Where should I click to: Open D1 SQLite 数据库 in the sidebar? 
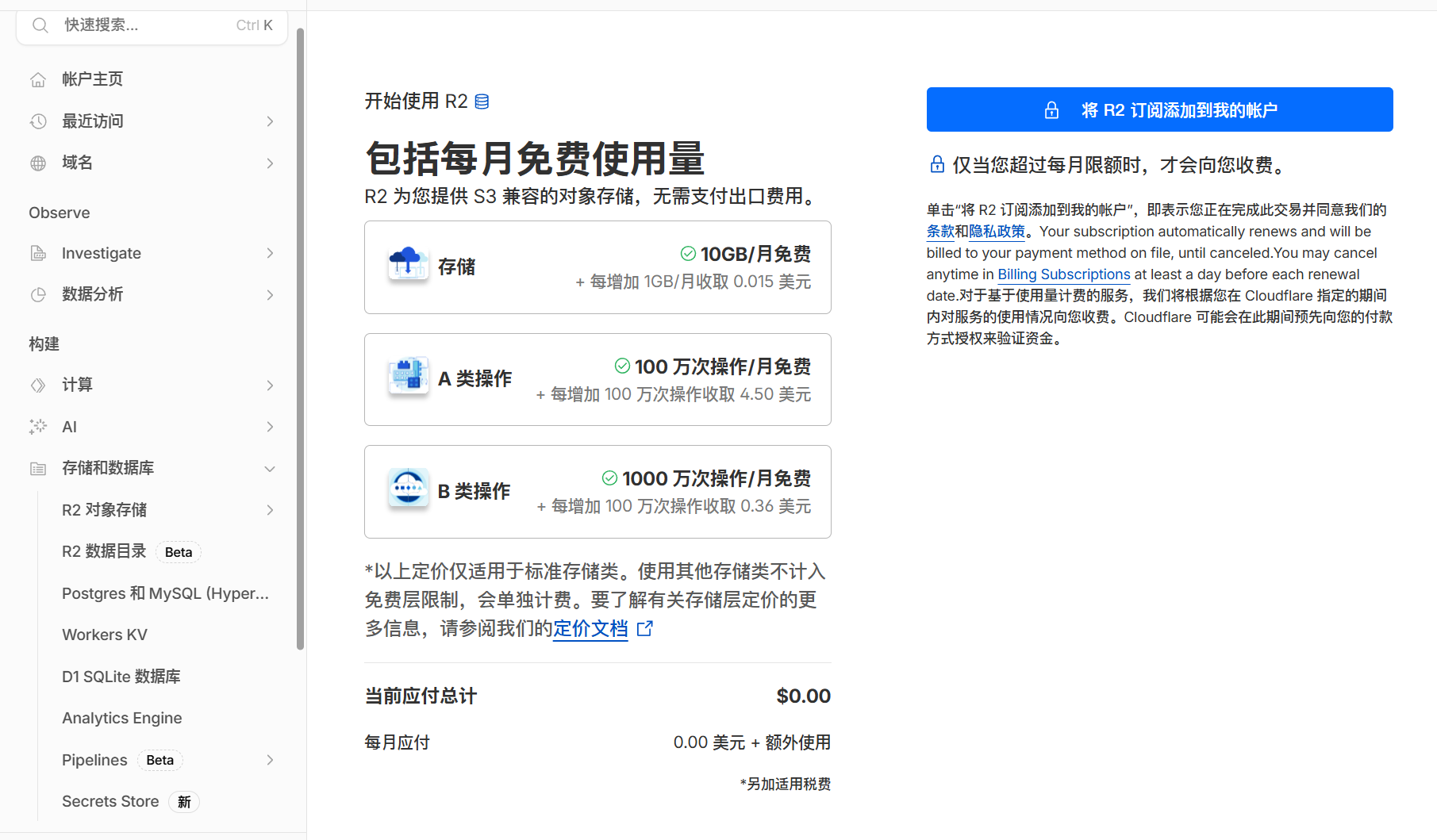(121, 677)
